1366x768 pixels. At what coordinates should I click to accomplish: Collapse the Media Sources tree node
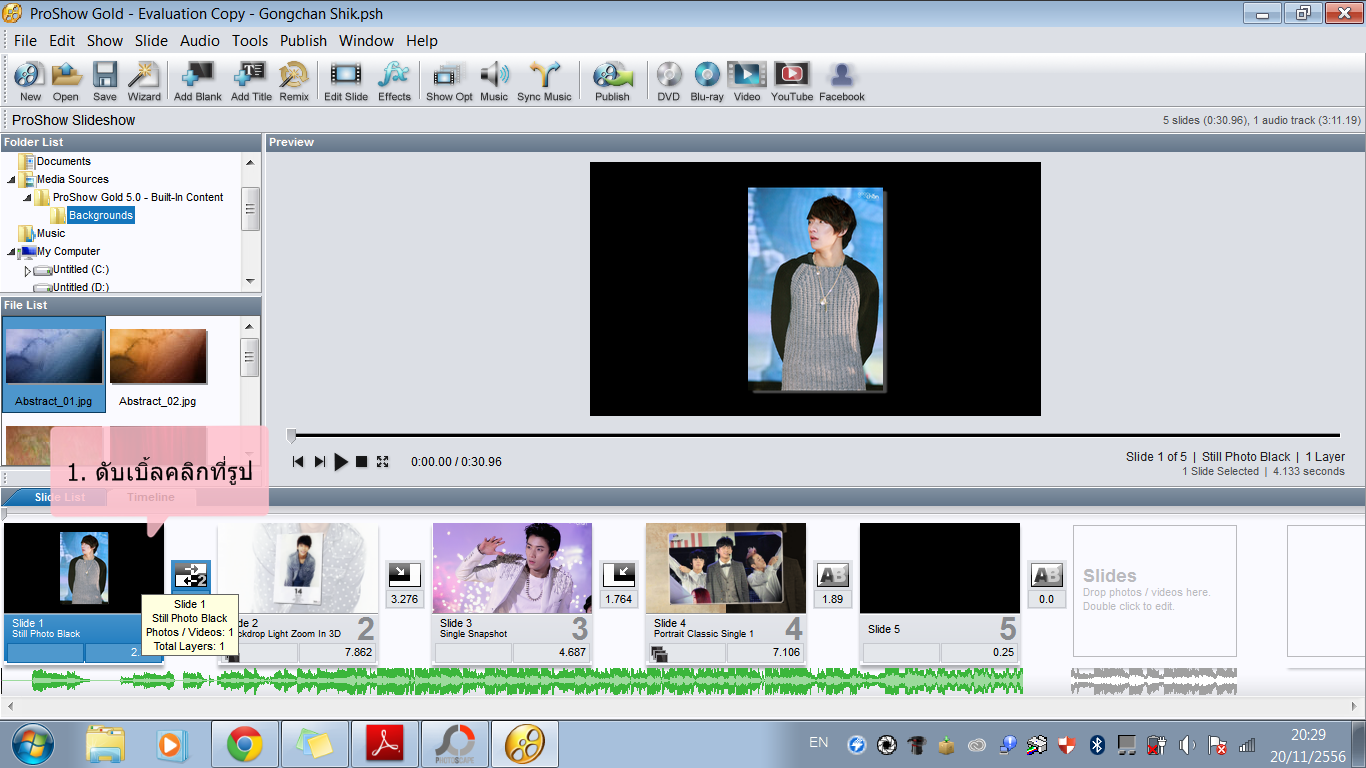click(x=12, y=180)
